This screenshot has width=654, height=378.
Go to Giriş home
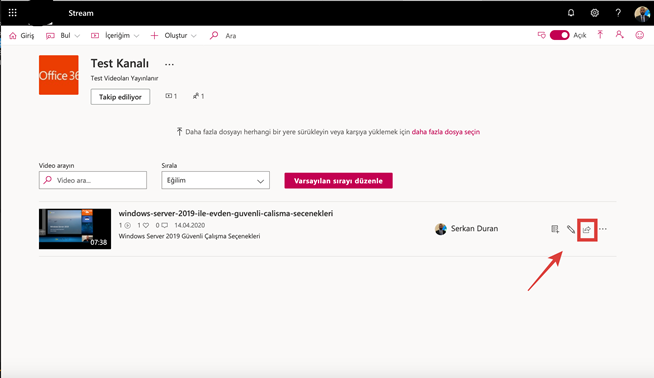[x=22, y=35]
